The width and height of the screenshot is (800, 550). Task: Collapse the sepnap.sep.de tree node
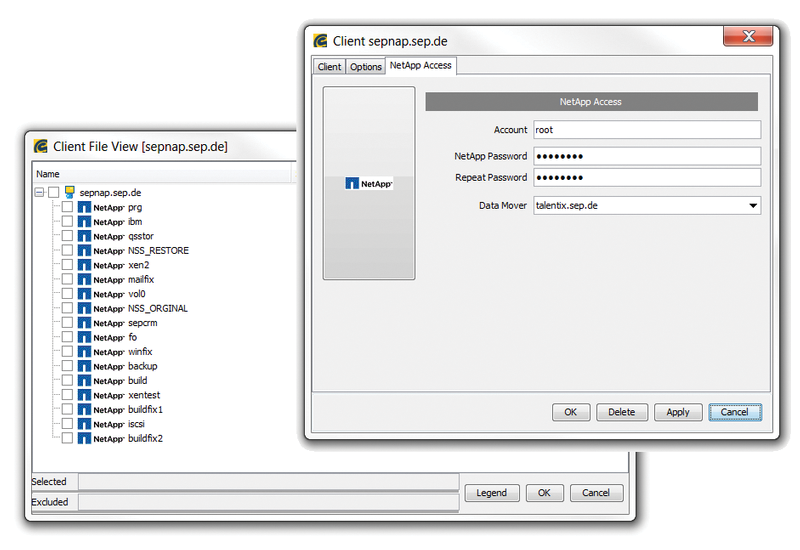(x=39, y=192)
